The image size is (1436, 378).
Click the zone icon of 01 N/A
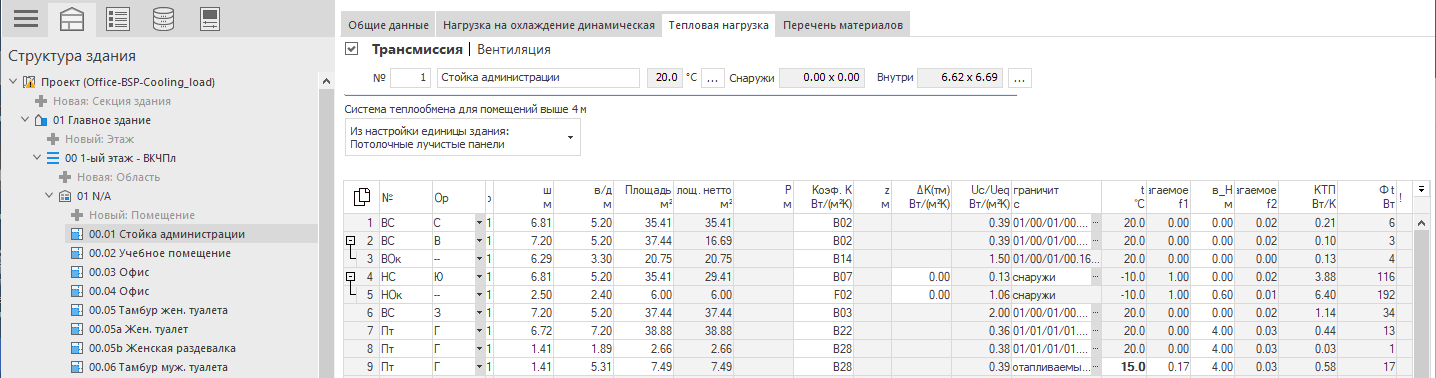tap(65, 196)
